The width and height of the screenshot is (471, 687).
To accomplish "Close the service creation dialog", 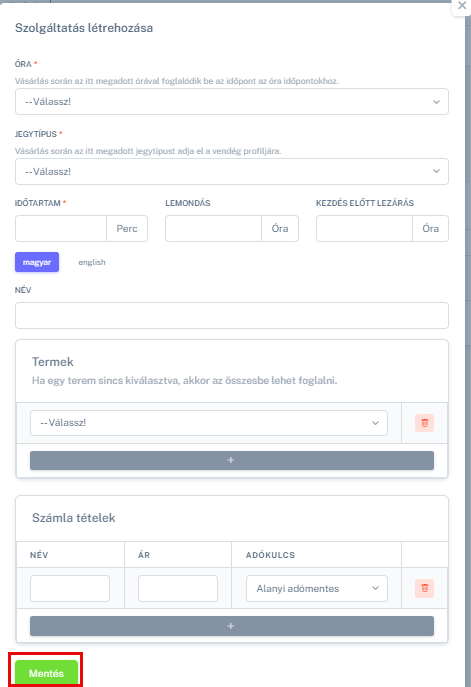I will [462, 6].
